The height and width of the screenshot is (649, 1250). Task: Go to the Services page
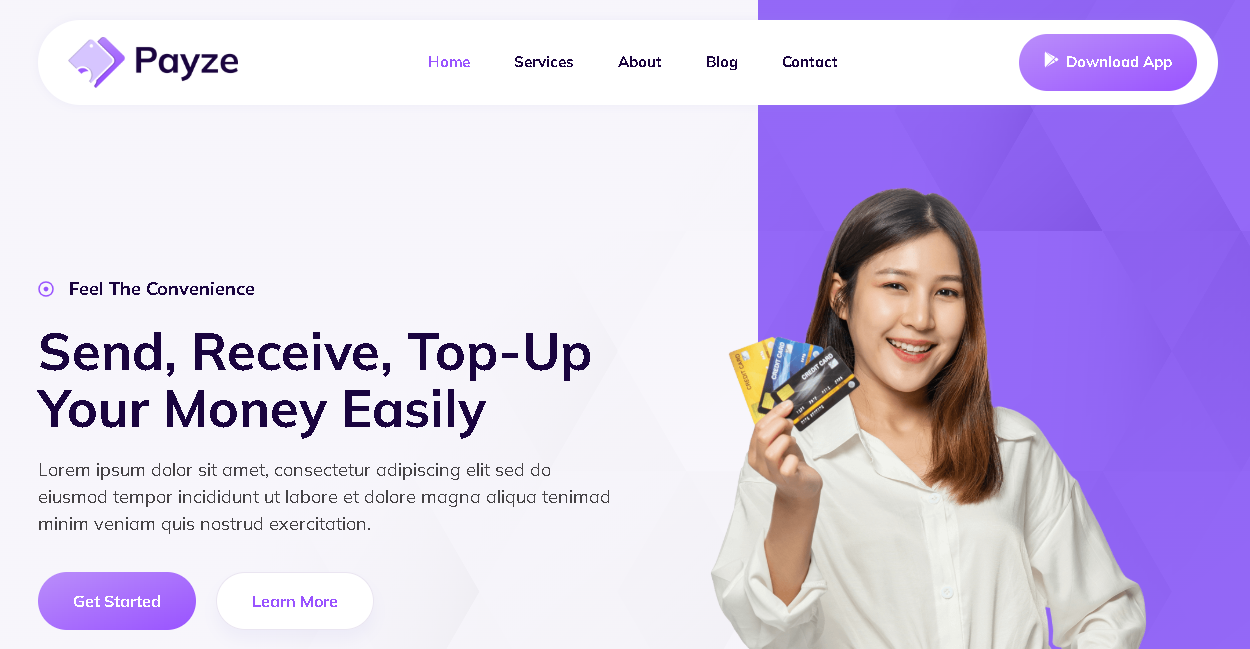coord(544,62)
